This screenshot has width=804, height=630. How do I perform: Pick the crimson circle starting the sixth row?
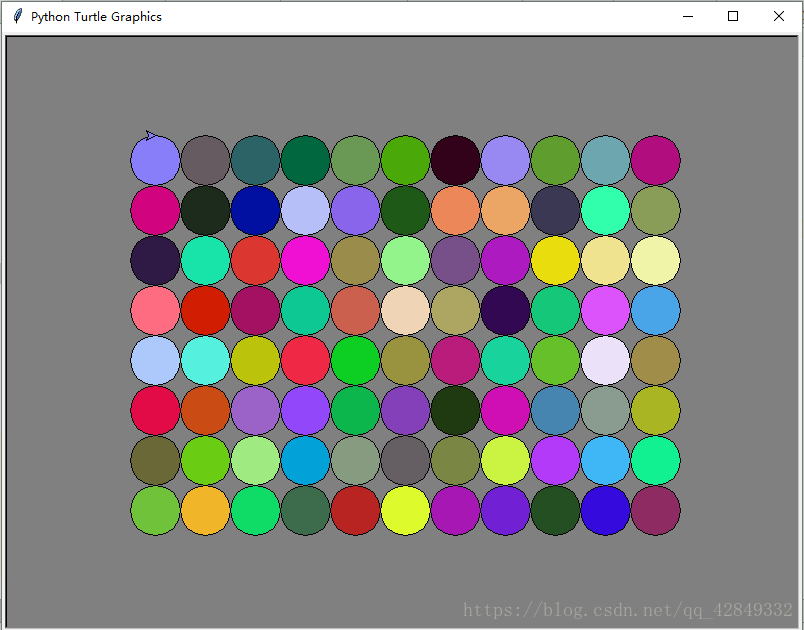coord(155,411)
